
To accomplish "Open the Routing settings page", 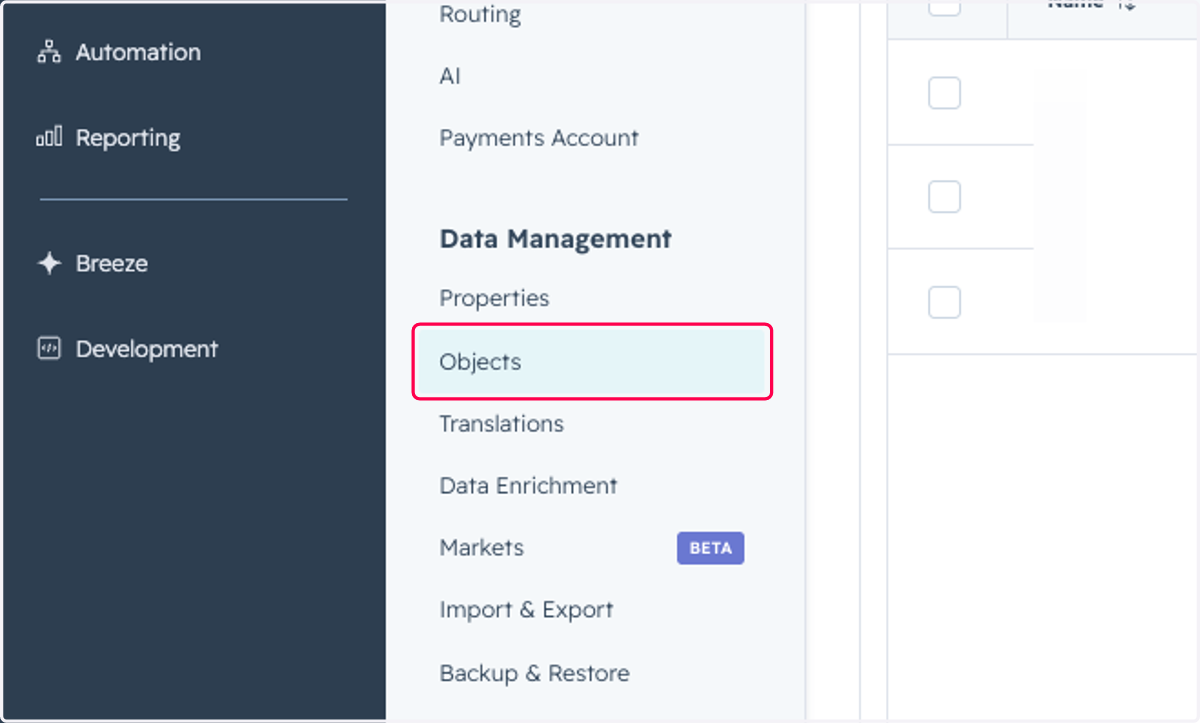I will pyautogui.click(x=480, y=14).
